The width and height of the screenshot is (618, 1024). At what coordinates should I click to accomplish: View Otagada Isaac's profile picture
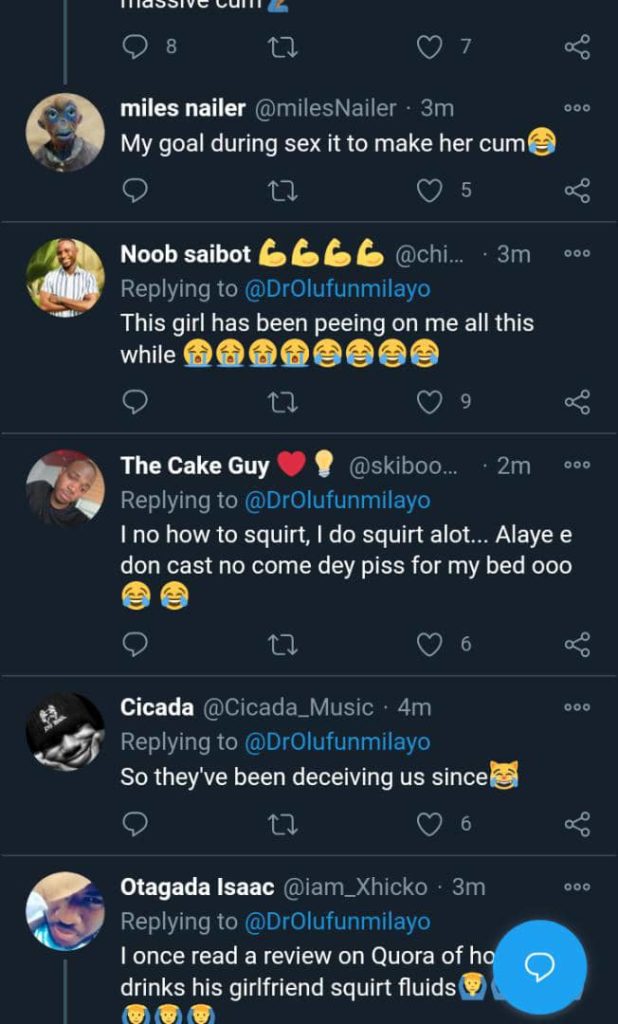(65, 910)
